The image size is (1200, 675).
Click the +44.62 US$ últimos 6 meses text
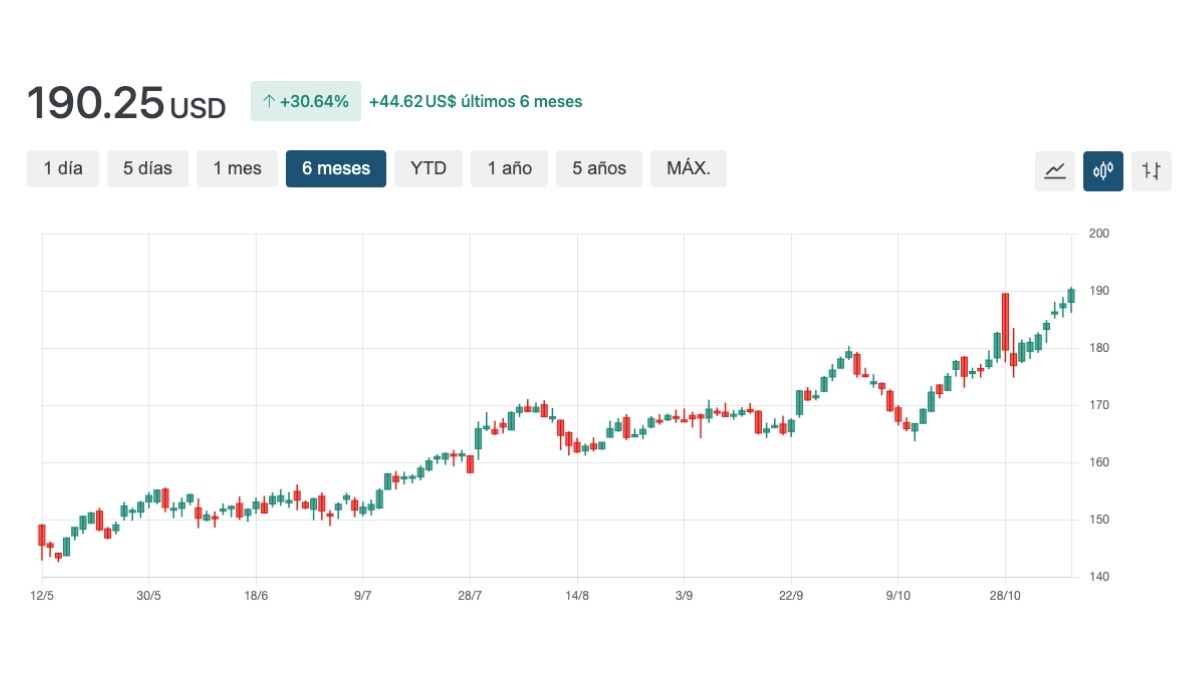[475, 101]
